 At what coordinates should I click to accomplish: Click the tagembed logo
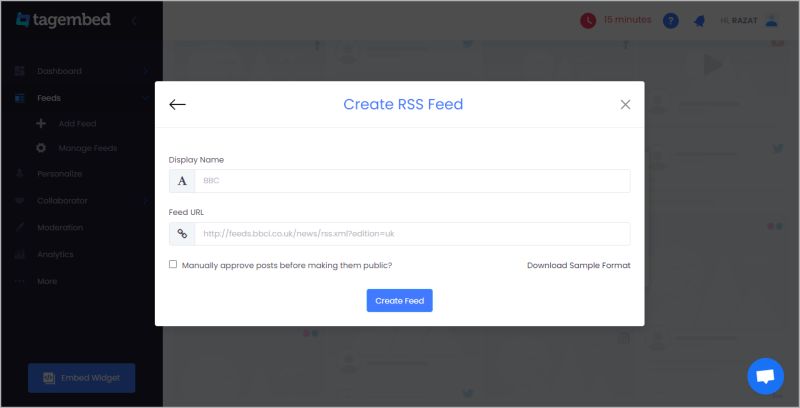(63, 20)
